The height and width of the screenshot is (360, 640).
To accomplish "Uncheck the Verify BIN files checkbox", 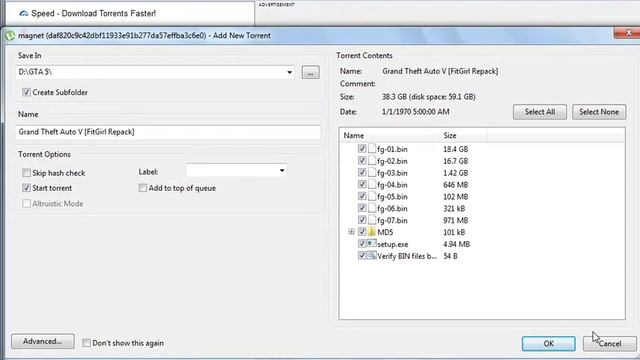I will (x=362, y=256).
